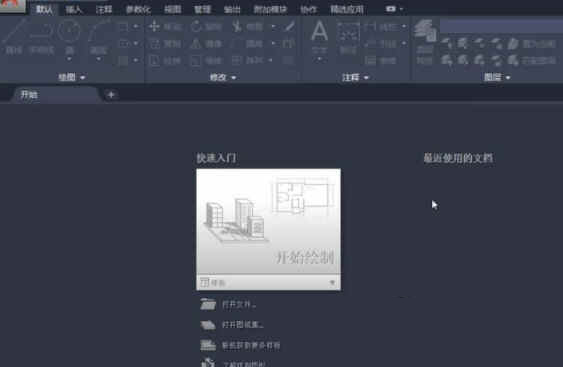This screenshot has width=563, height=367.
Task: Open the Trim tool dropdown arrow
Action: coord(274,26)
